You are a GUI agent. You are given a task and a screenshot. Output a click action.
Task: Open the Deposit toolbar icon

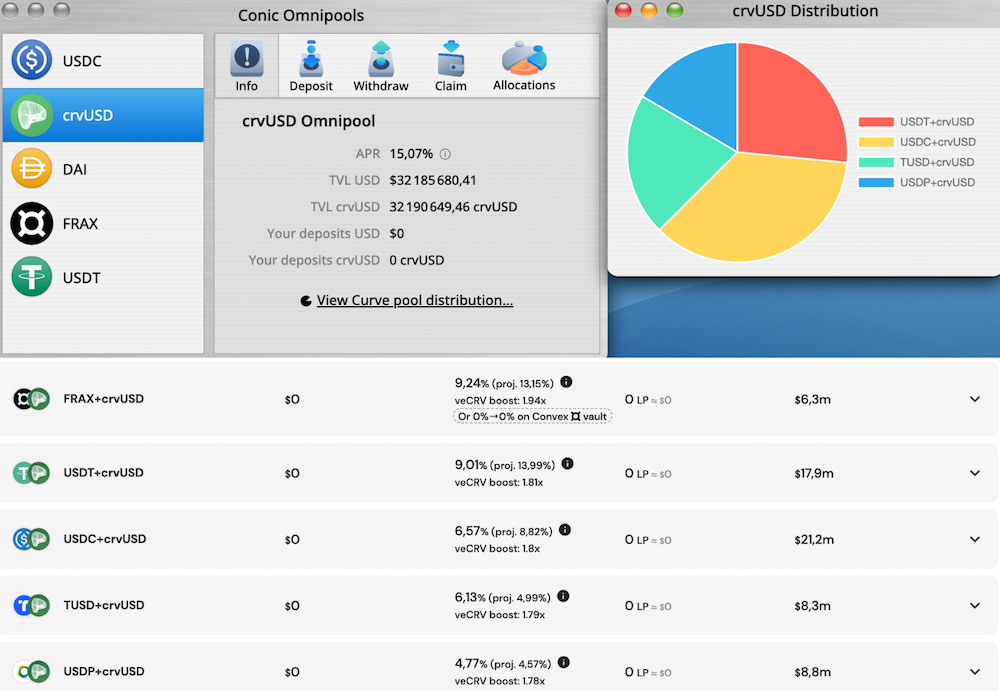tap(311, 66)
